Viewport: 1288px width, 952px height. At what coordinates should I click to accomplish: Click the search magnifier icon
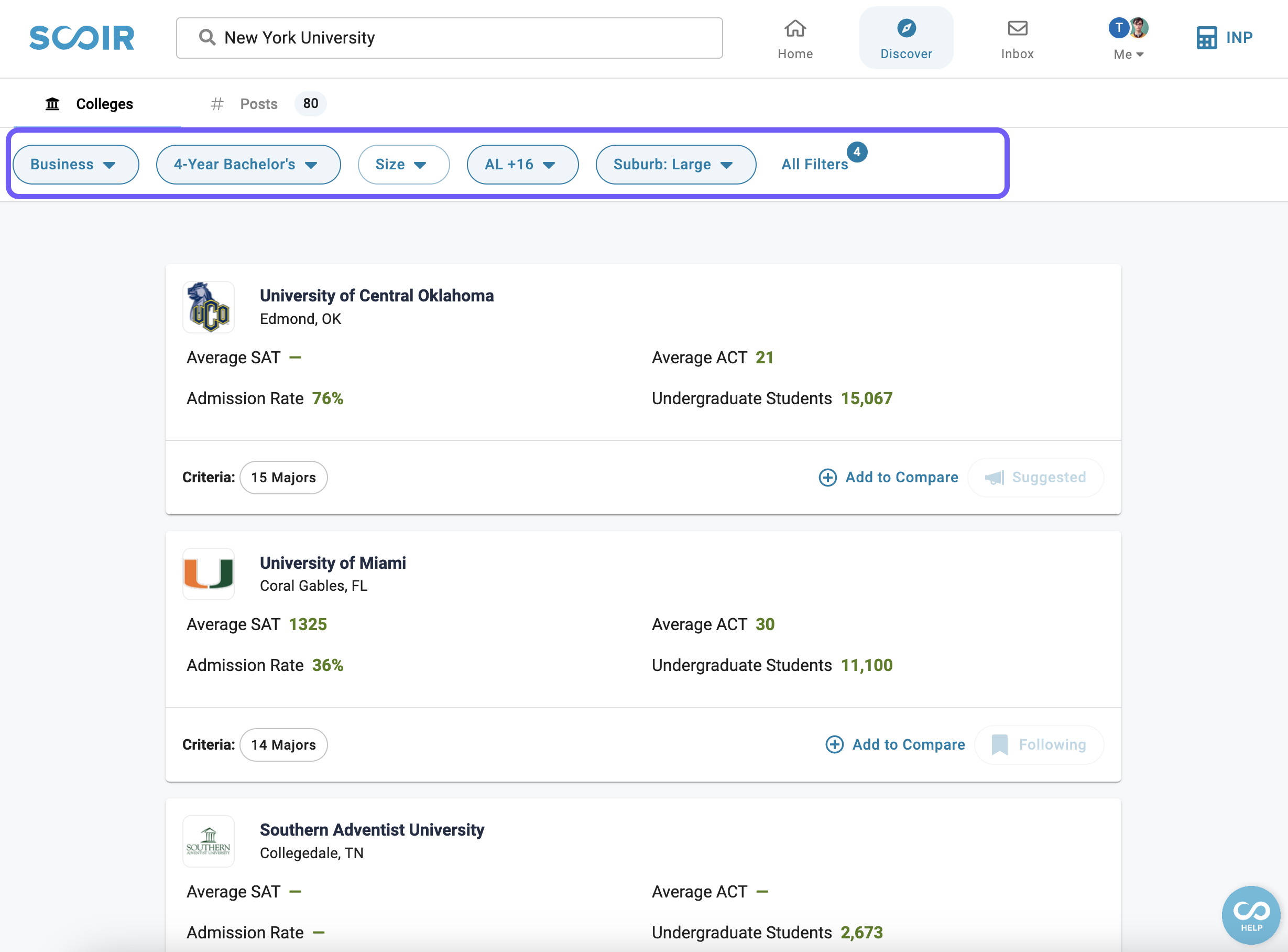click(x=207, y=37)
